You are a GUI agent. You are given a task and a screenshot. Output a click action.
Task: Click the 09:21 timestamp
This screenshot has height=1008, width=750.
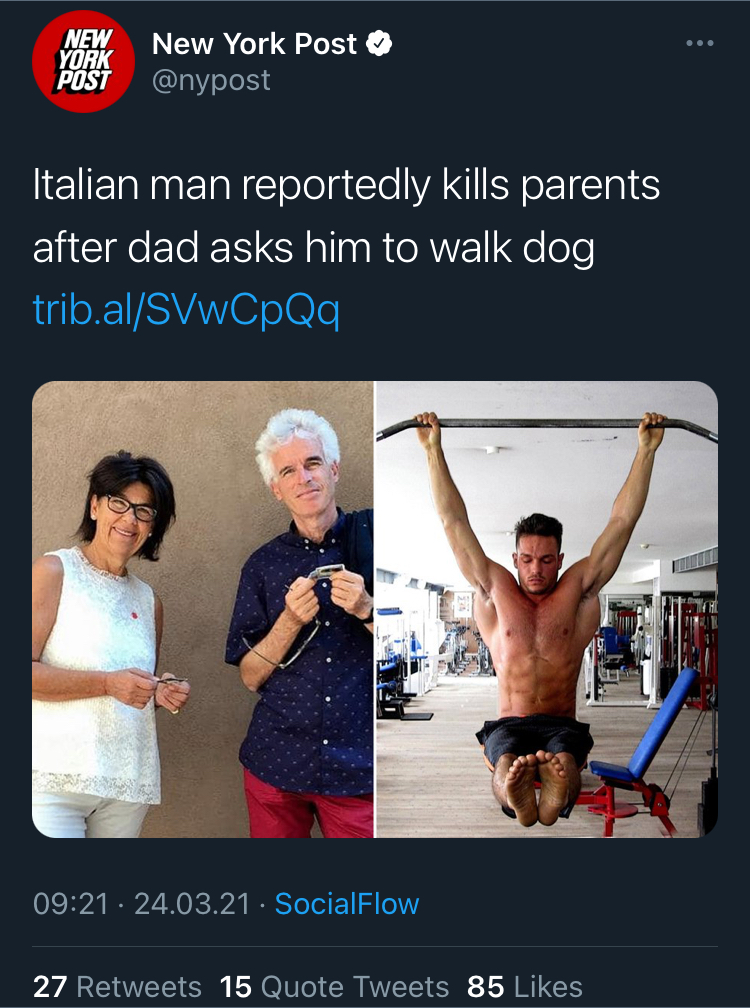click(71, 904)
